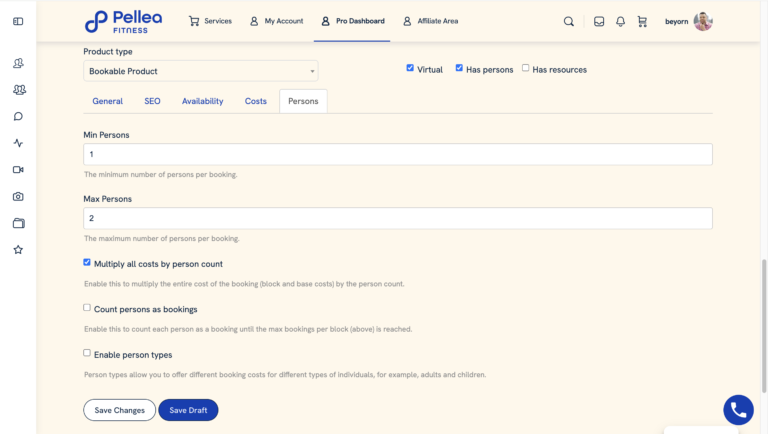Open the groups sidebar icon
The height and width of the screenshot is (434, 768).
tap(19, 90)
